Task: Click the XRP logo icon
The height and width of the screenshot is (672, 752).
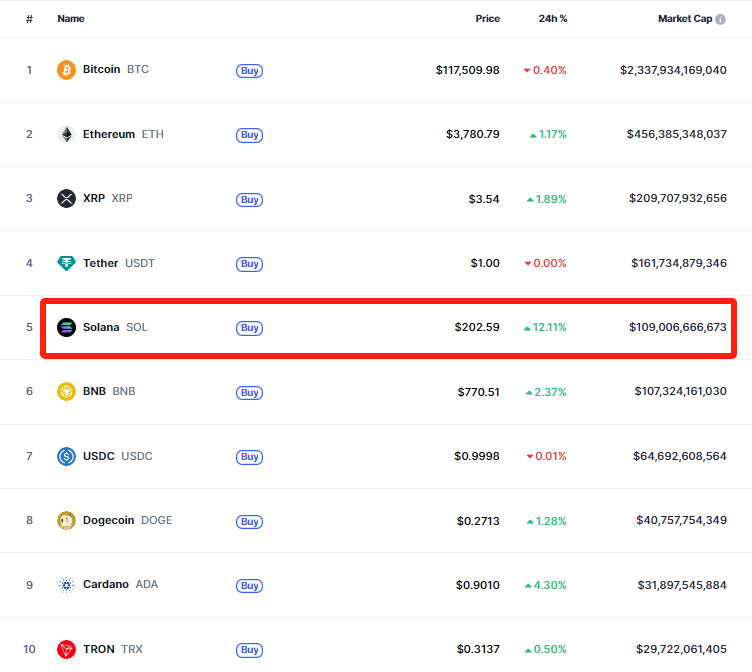Action: 66,199
